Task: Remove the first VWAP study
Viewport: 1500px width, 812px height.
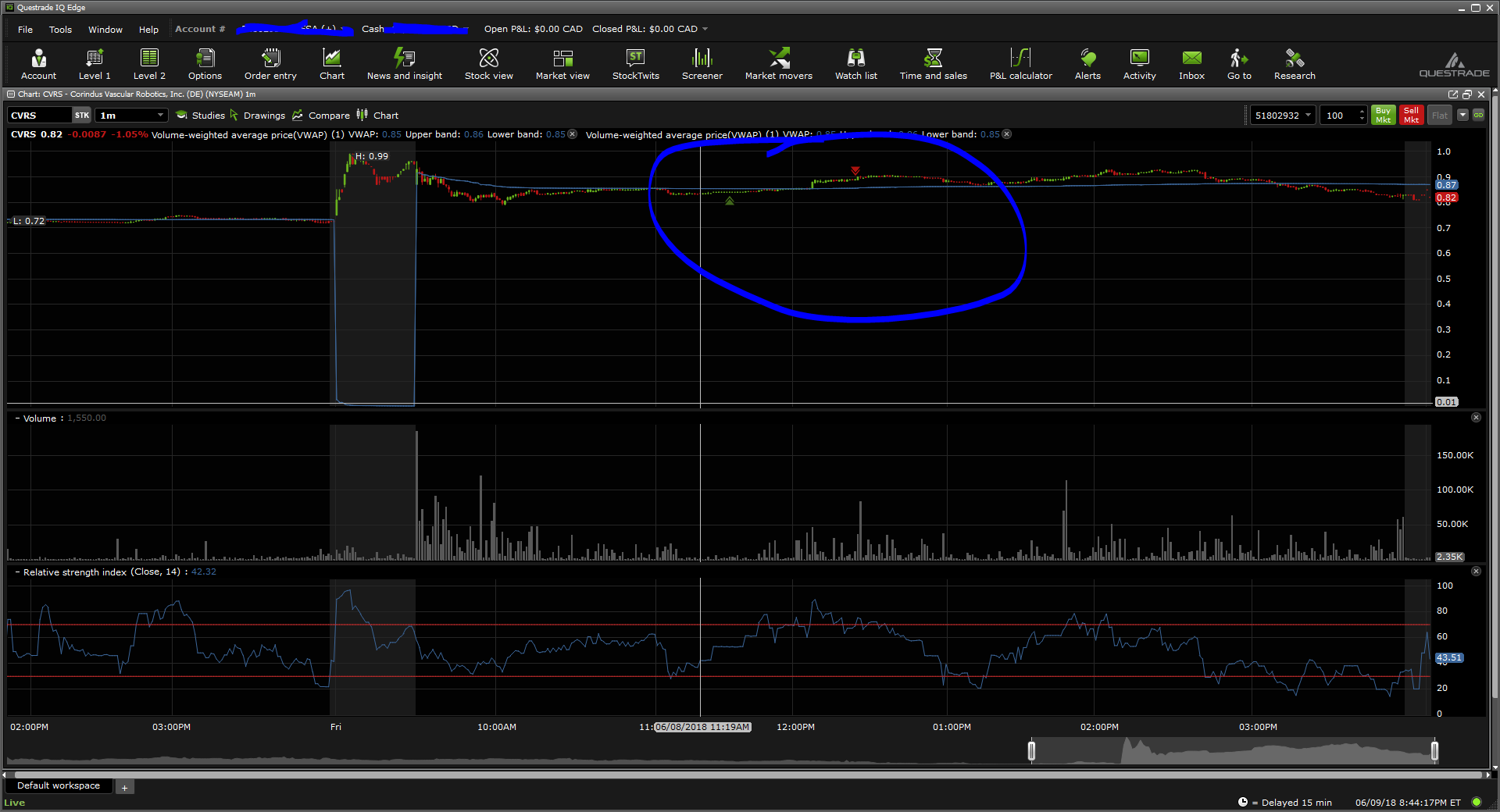Action: point(573,134)
